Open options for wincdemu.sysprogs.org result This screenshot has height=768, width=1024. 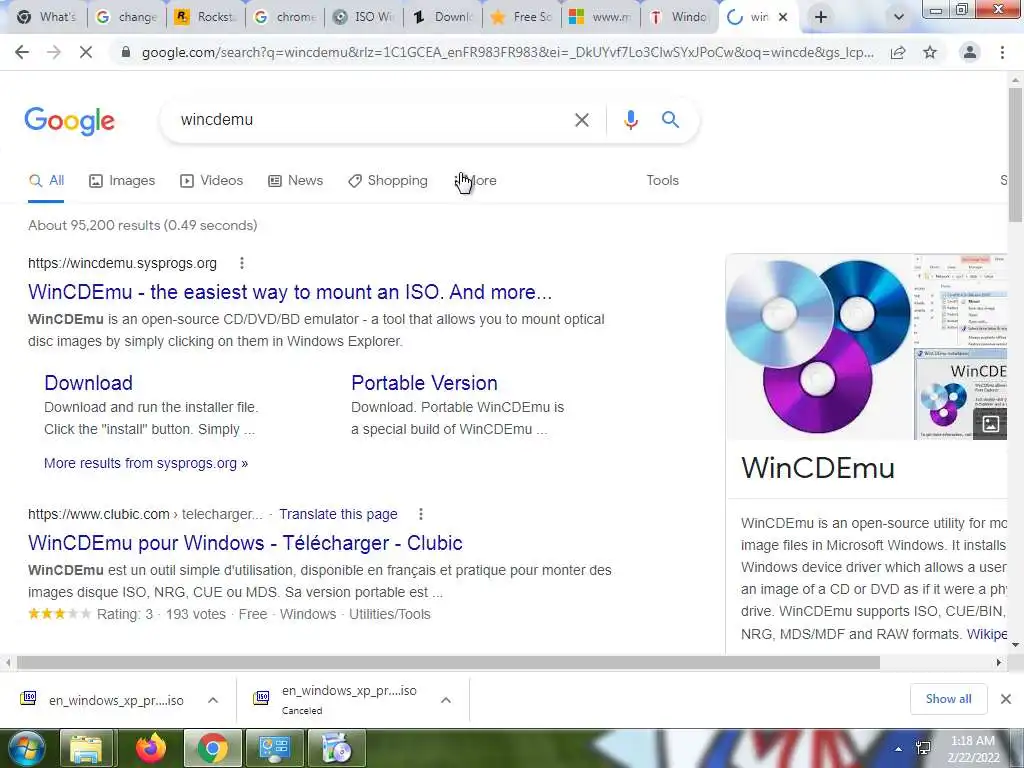coord(242,263)
